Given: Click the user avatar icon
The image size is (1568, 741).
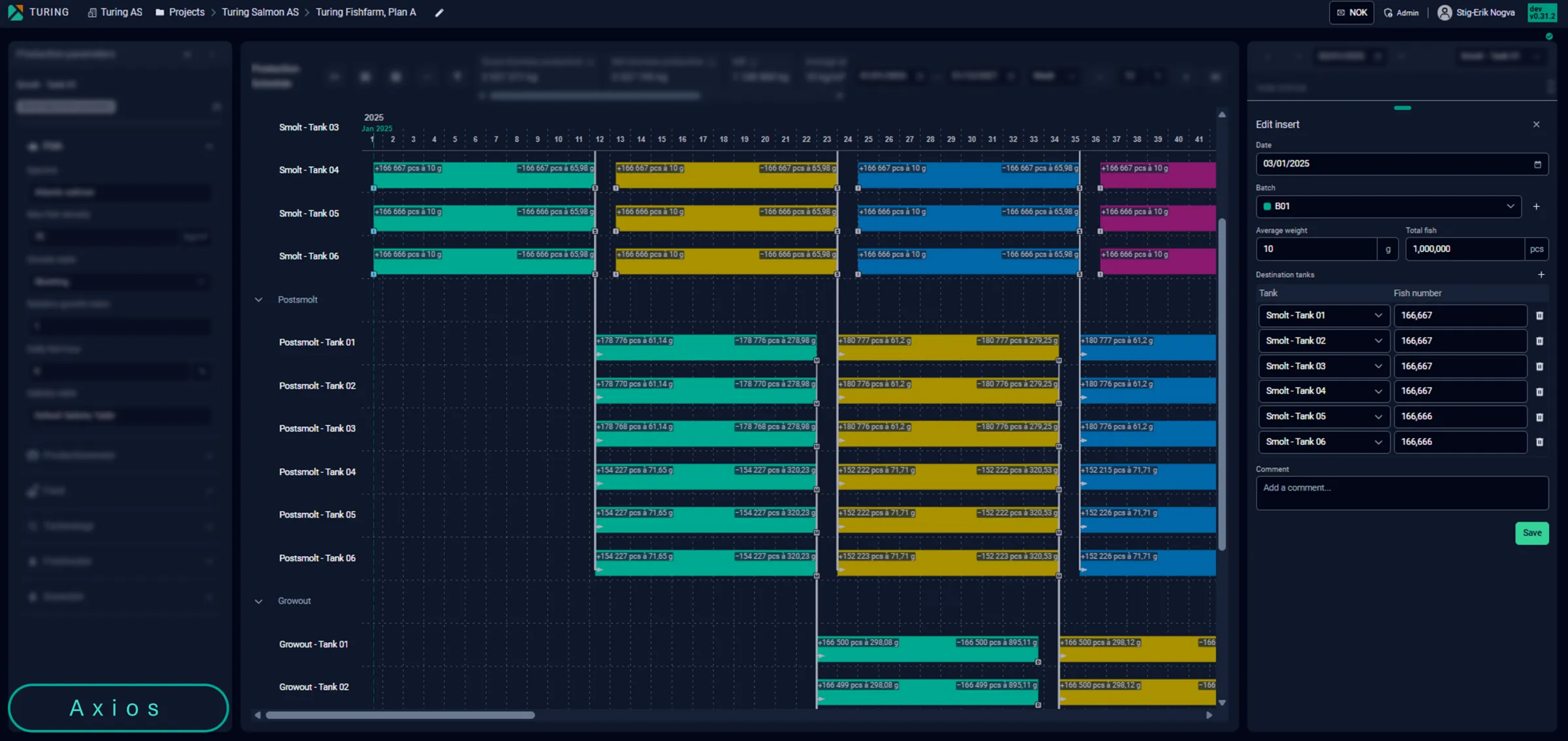Looking at the screenshot, I should 1444,12.
